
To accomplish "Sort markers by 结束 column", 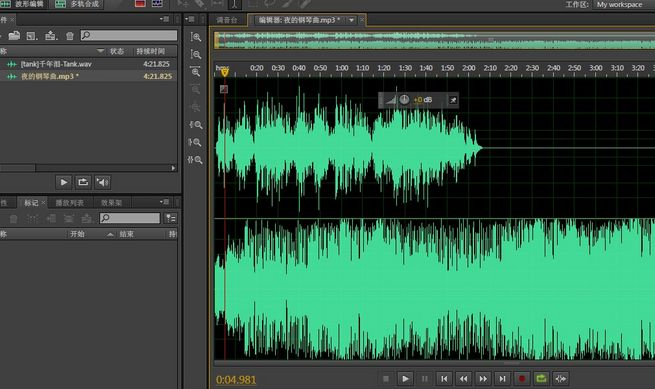I will (x=127, y=234).
